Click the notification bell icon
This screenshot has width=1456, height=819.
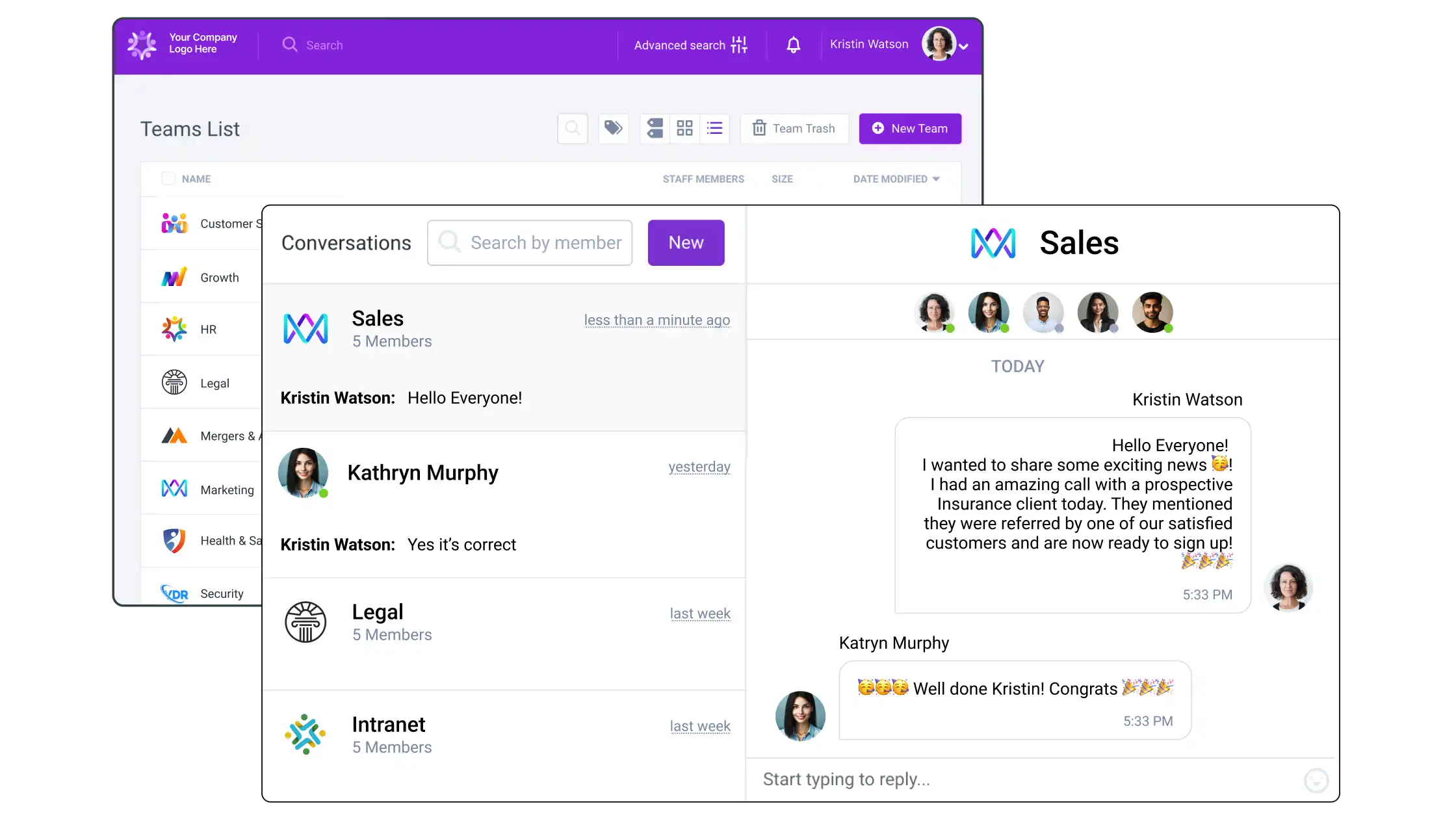point(794,45)
